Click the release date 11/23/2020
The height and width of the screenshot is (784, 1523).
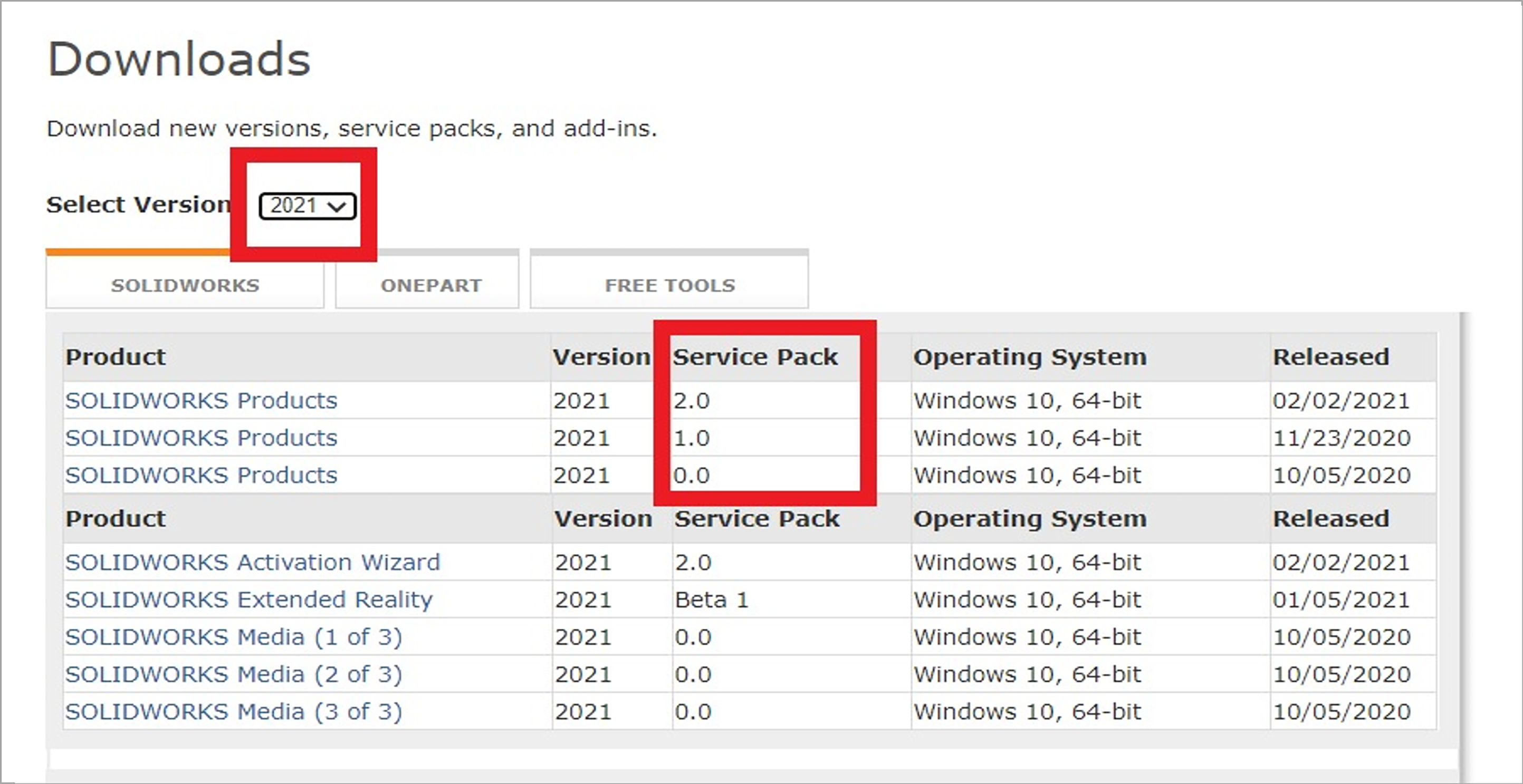tap(1342, 438)
